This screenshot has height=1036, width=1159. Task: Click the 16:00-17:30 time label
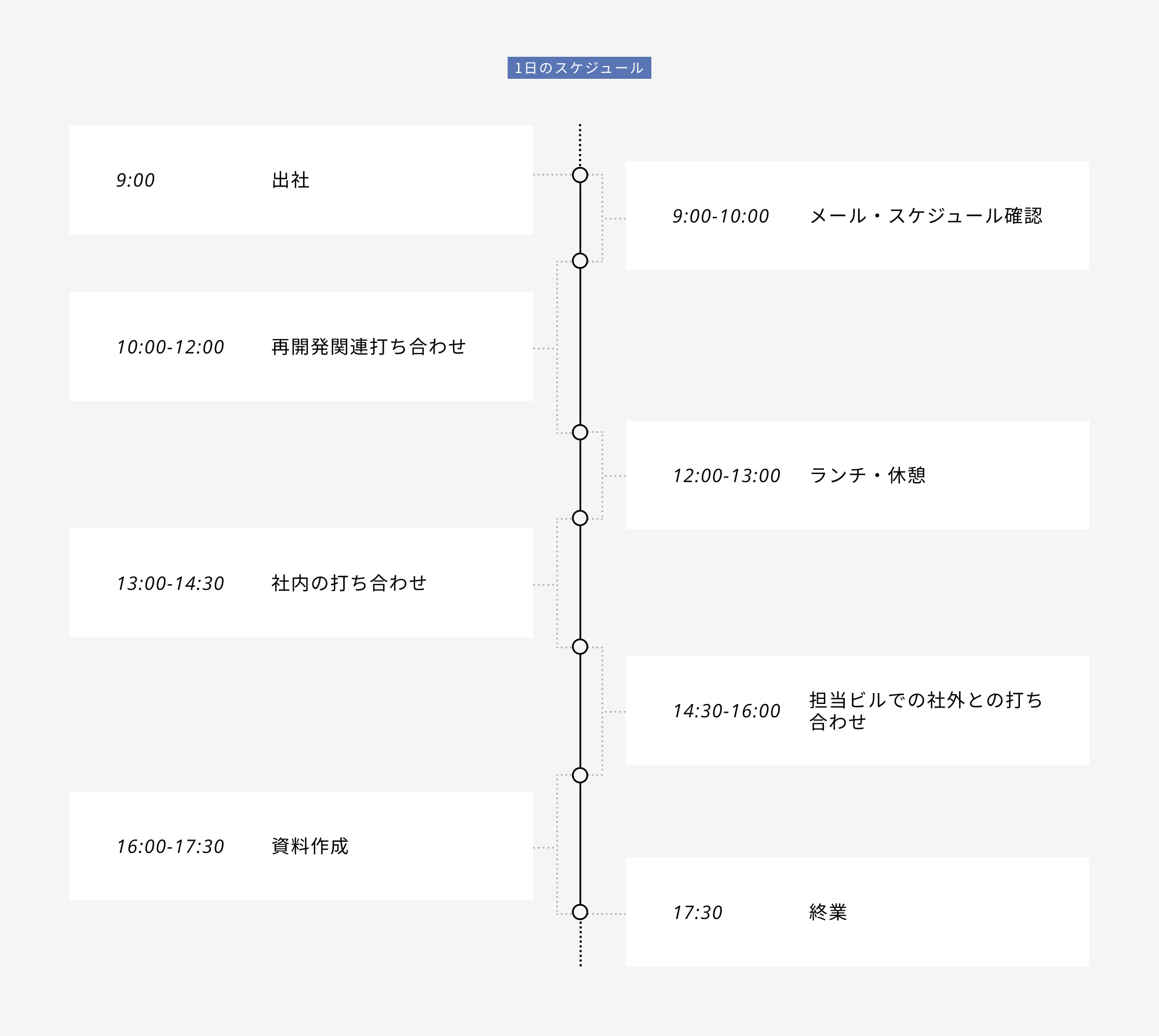pyautogui.click(x=170, y=847)
